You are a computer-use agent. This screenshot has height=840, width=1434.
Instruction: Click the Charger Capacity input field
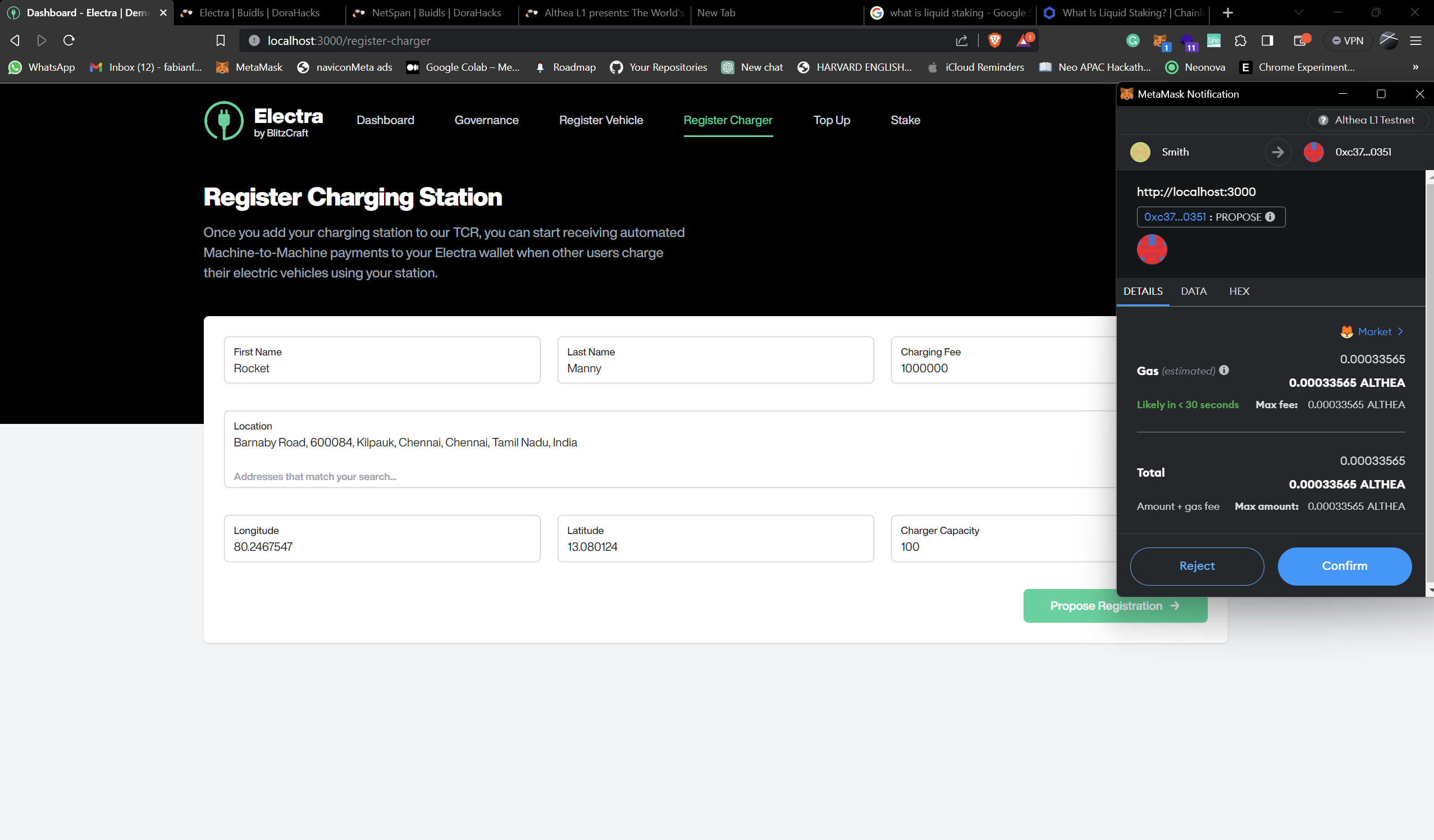click(1004, 539)
